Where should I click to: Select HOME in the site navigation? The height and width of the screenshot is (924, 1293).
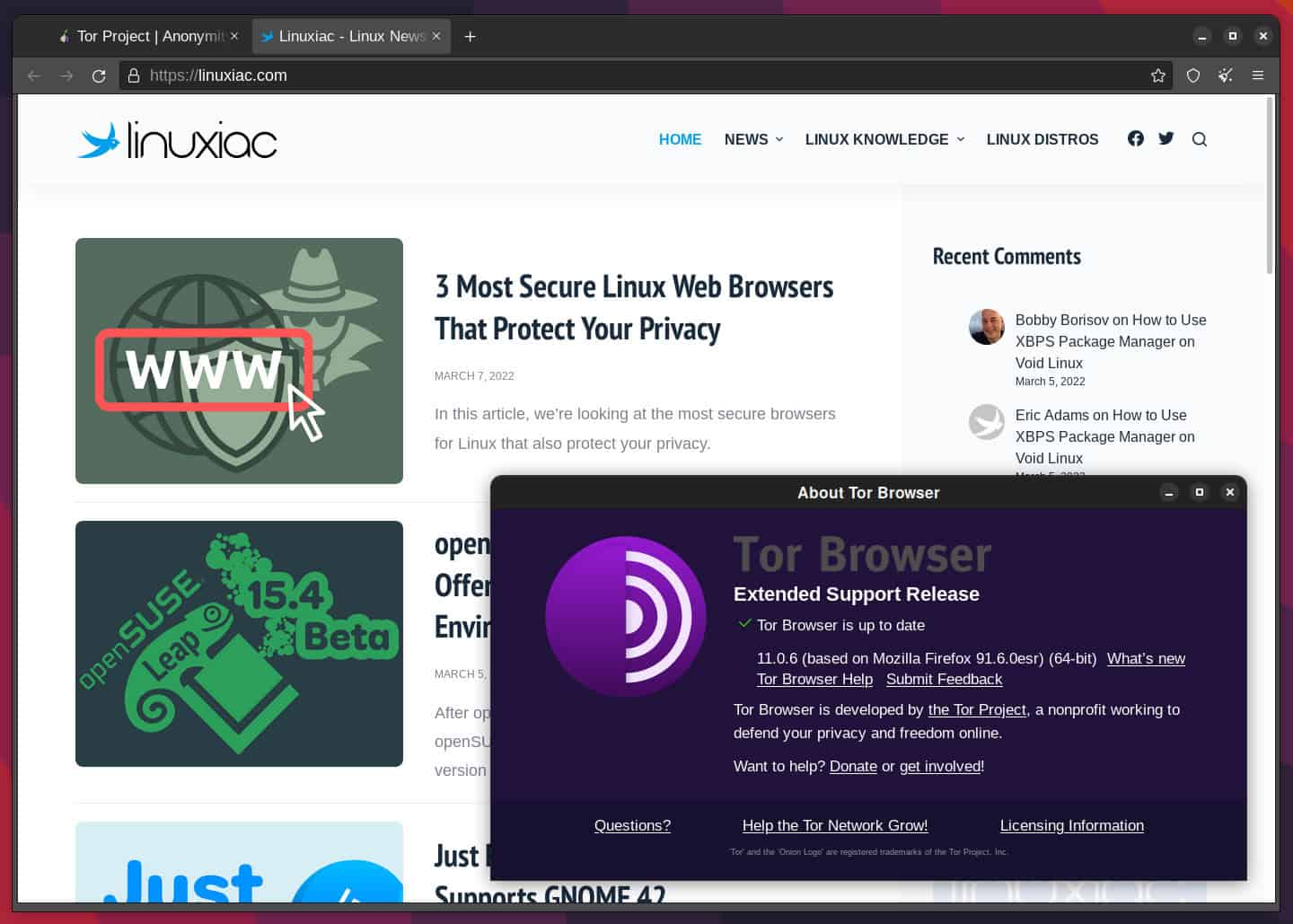[680, 139]
